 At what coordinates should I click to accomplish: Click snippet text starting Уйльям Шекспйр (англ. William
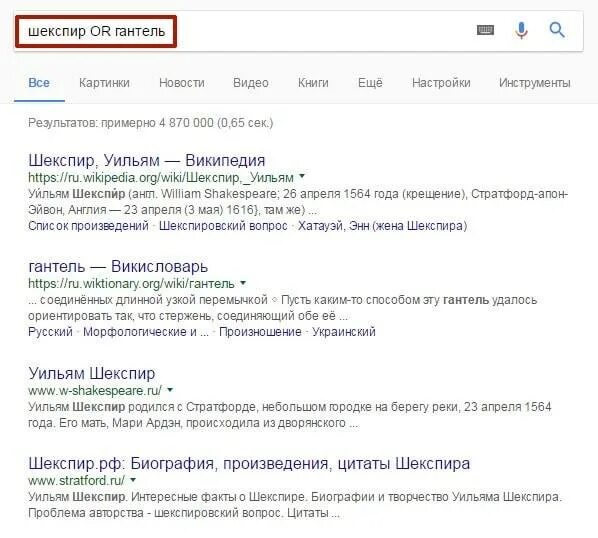coord(298,202)
